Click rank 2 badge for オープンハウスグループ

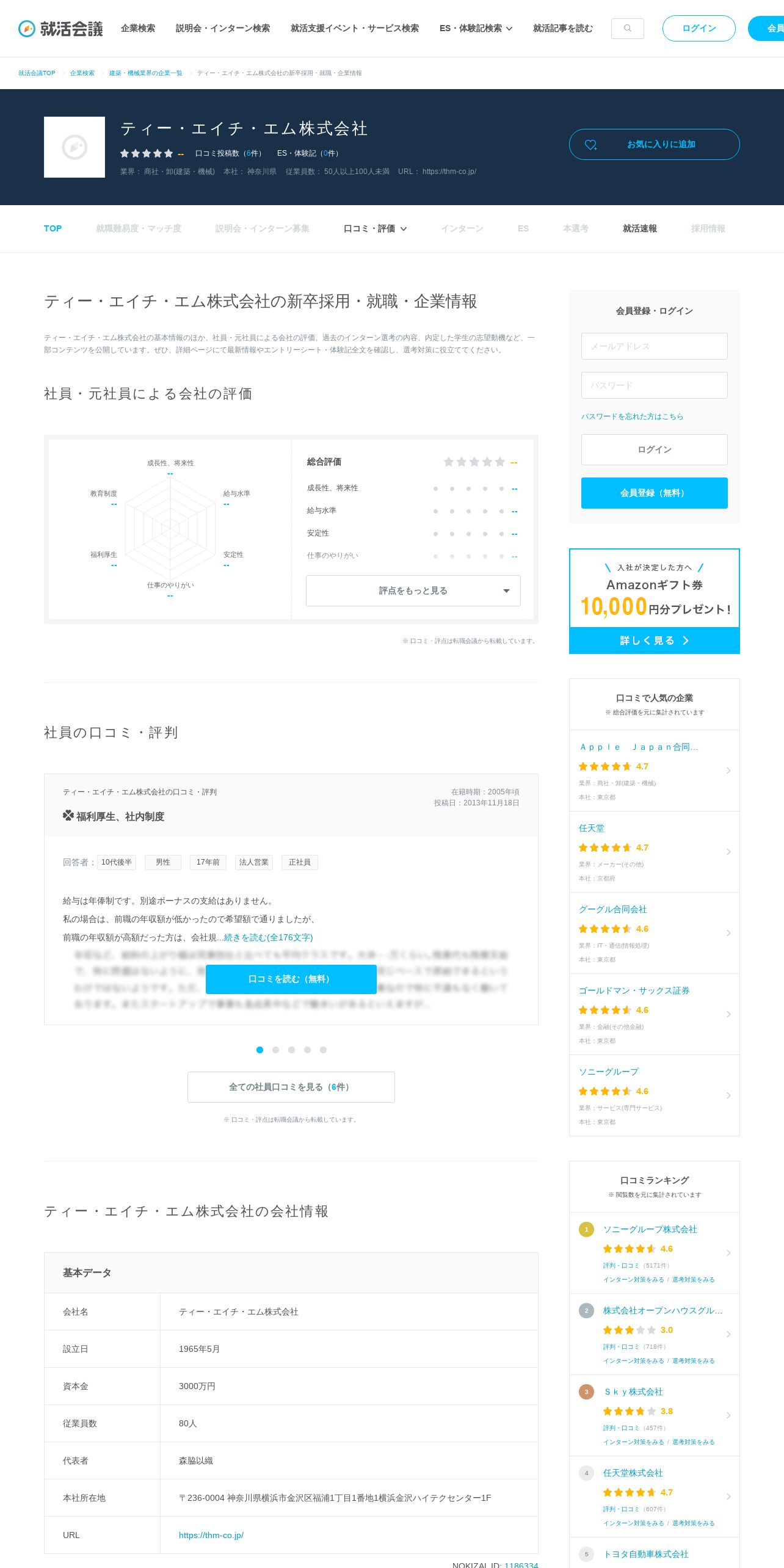(586, 1310)
